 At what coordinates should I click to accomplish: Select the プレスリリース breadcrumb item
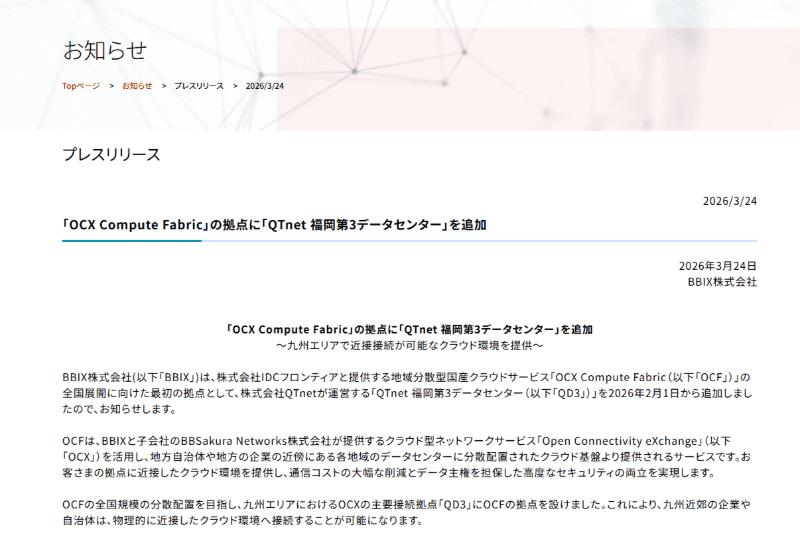click(199, 86)
